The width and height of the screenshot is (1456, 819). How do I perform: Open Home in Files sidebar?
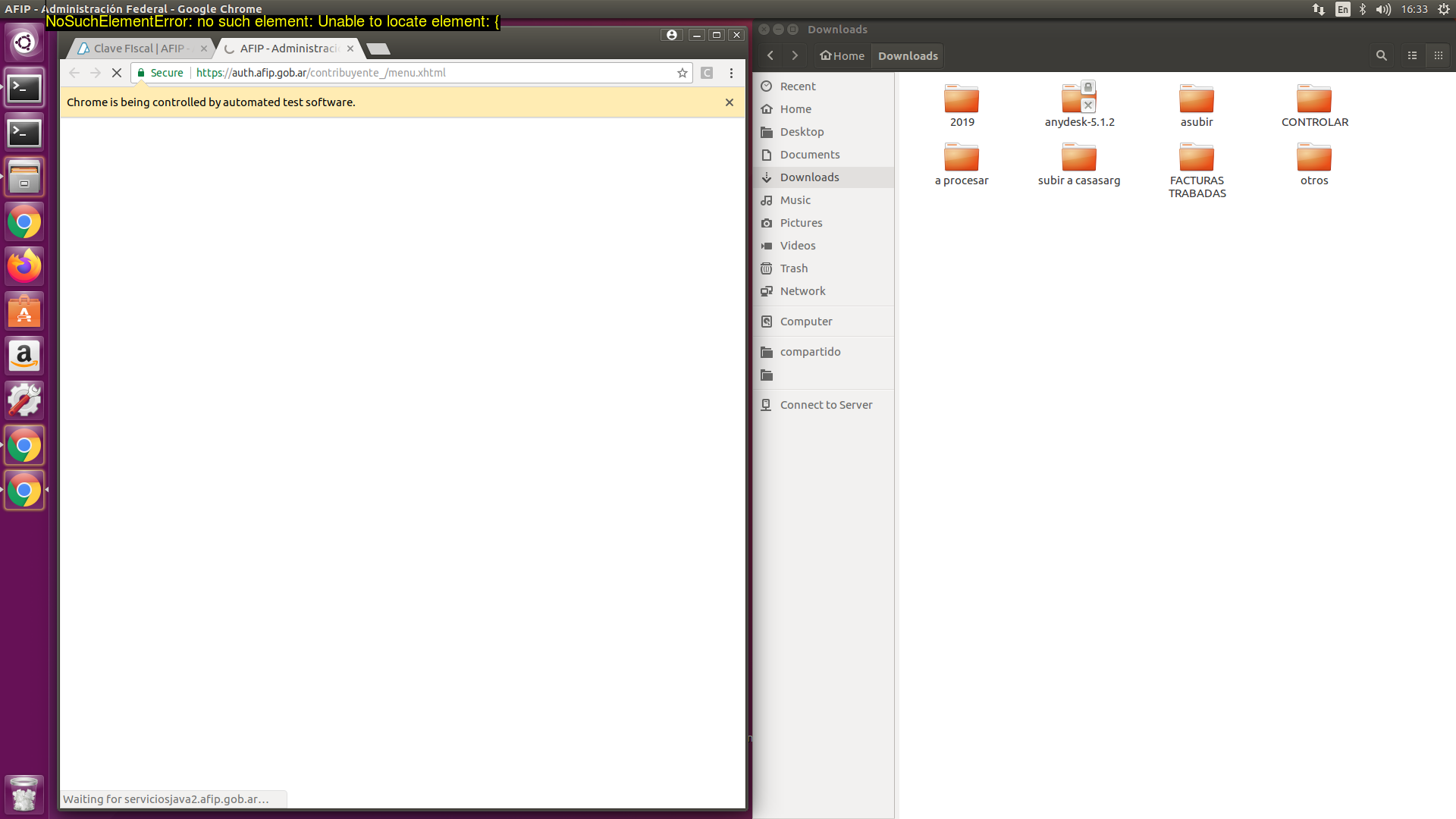pyautogui.click(x=825, y=109)
